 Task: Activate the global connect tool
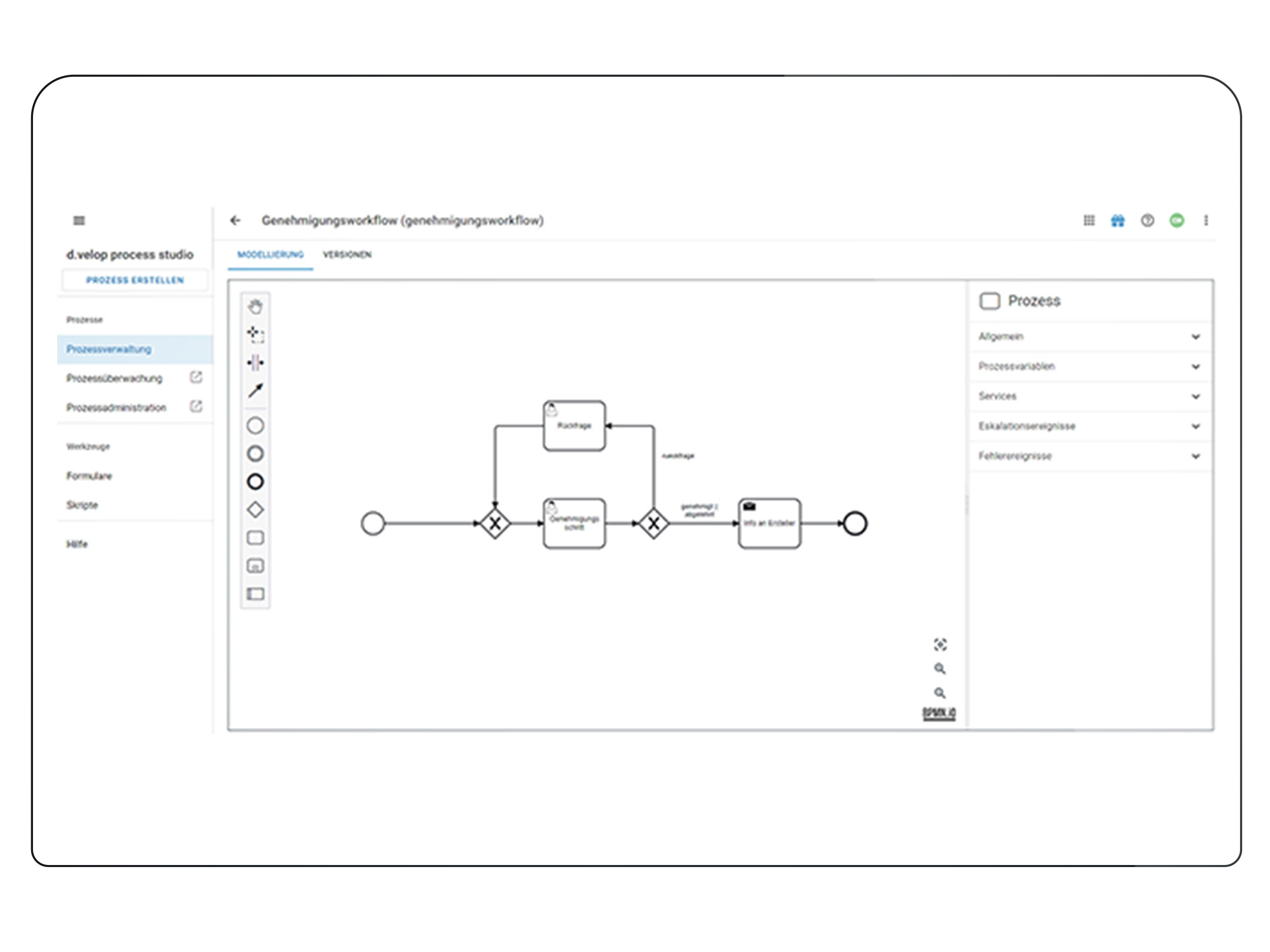255,390
